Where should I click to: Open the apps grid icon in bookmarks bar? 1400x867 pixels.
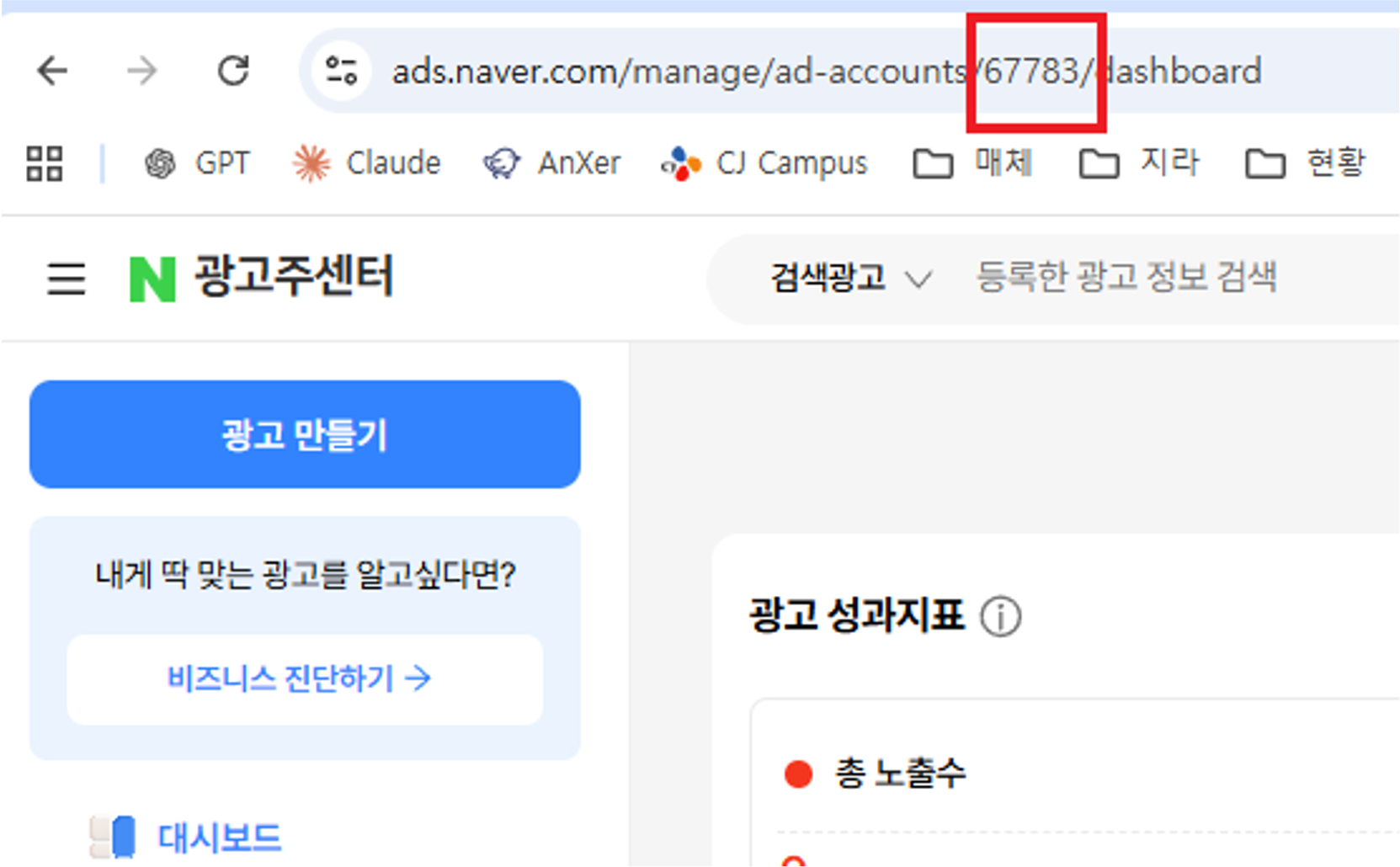tap(45, 163)
